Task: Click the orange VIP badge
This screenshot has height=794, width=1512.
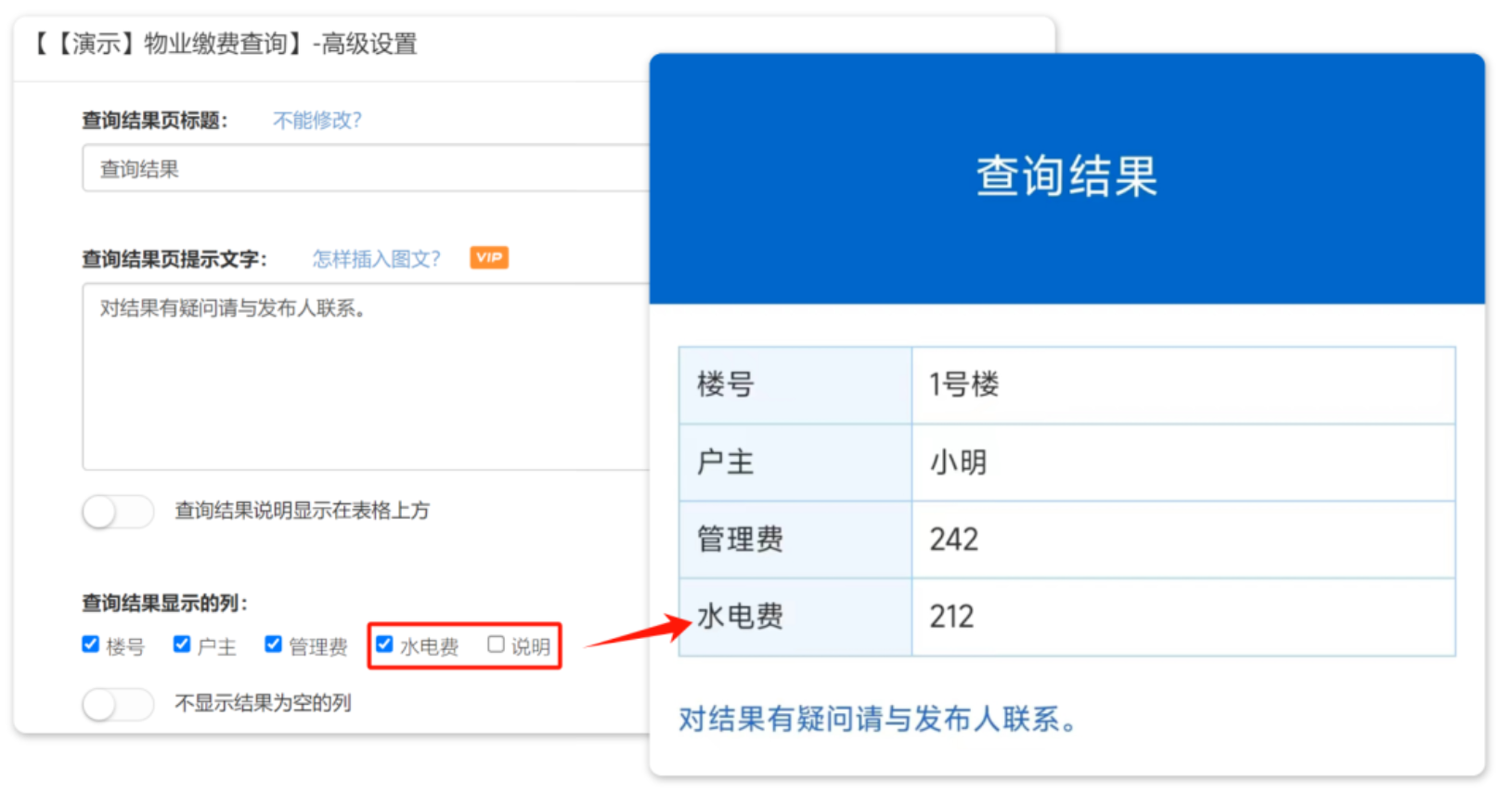Action: [x=489, y=257]
